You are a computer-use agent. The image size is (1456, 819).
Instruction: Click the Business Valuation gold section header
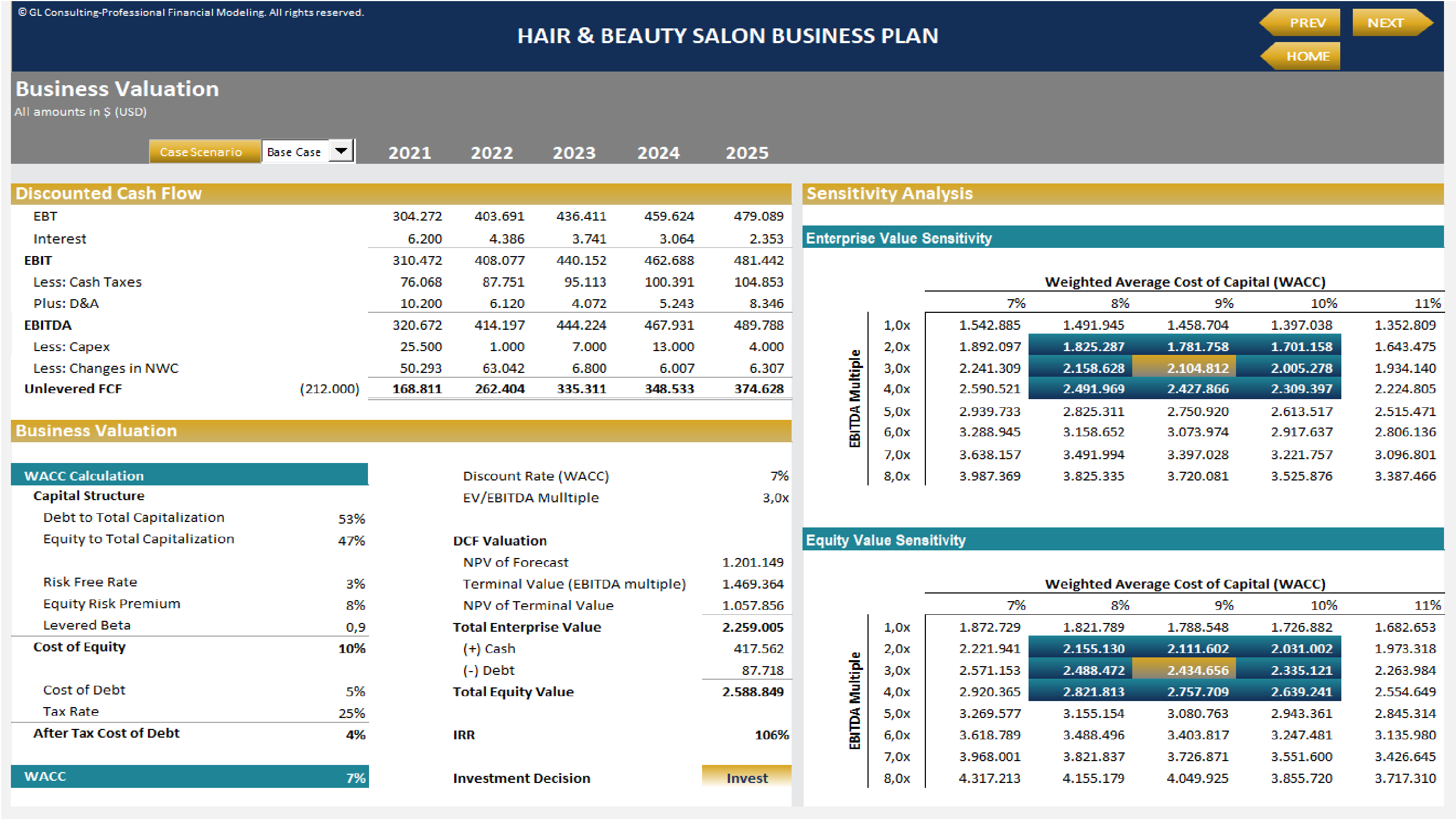tap(401, 431)
